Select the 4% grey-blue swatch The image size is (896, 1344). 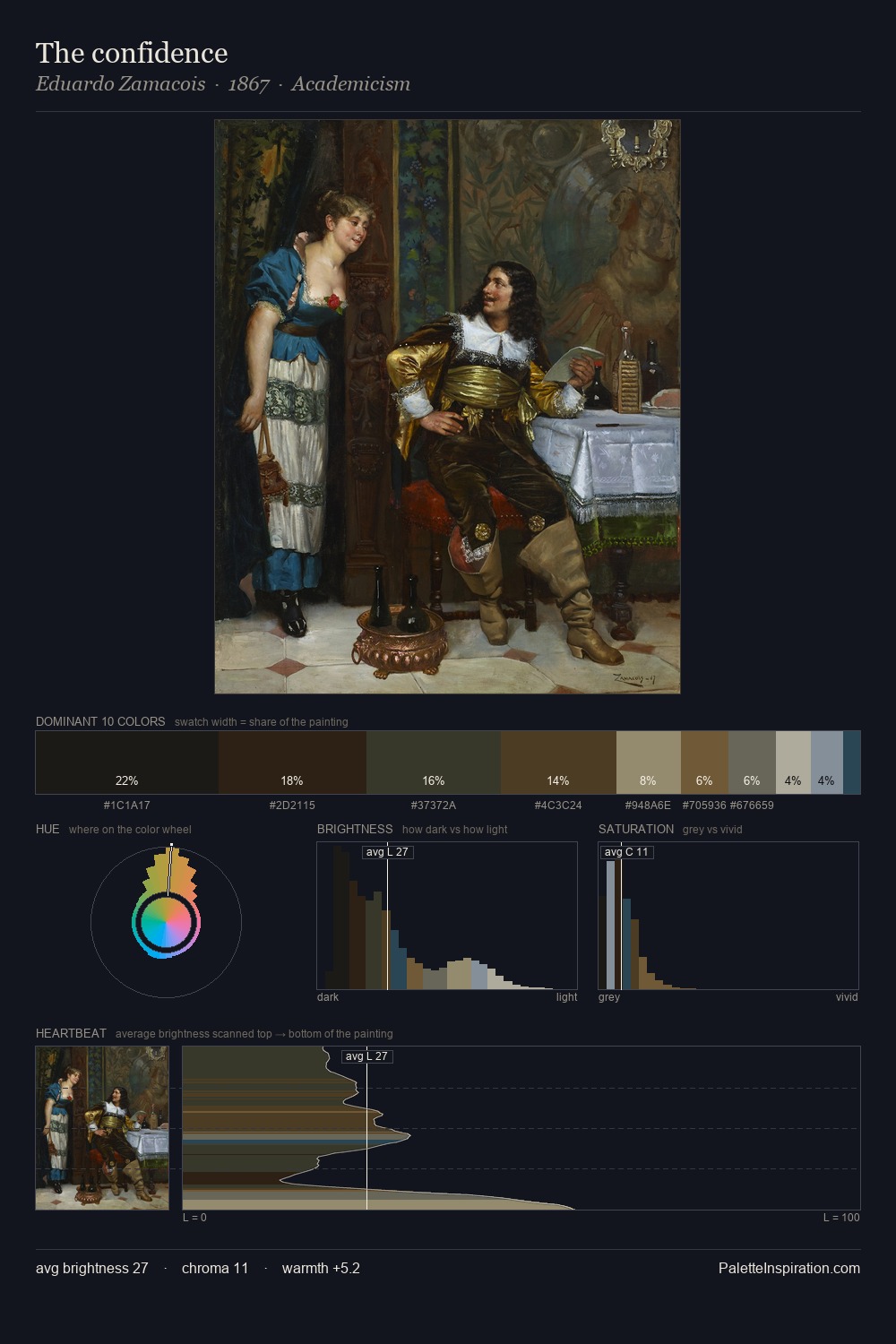tap(827, 762)
